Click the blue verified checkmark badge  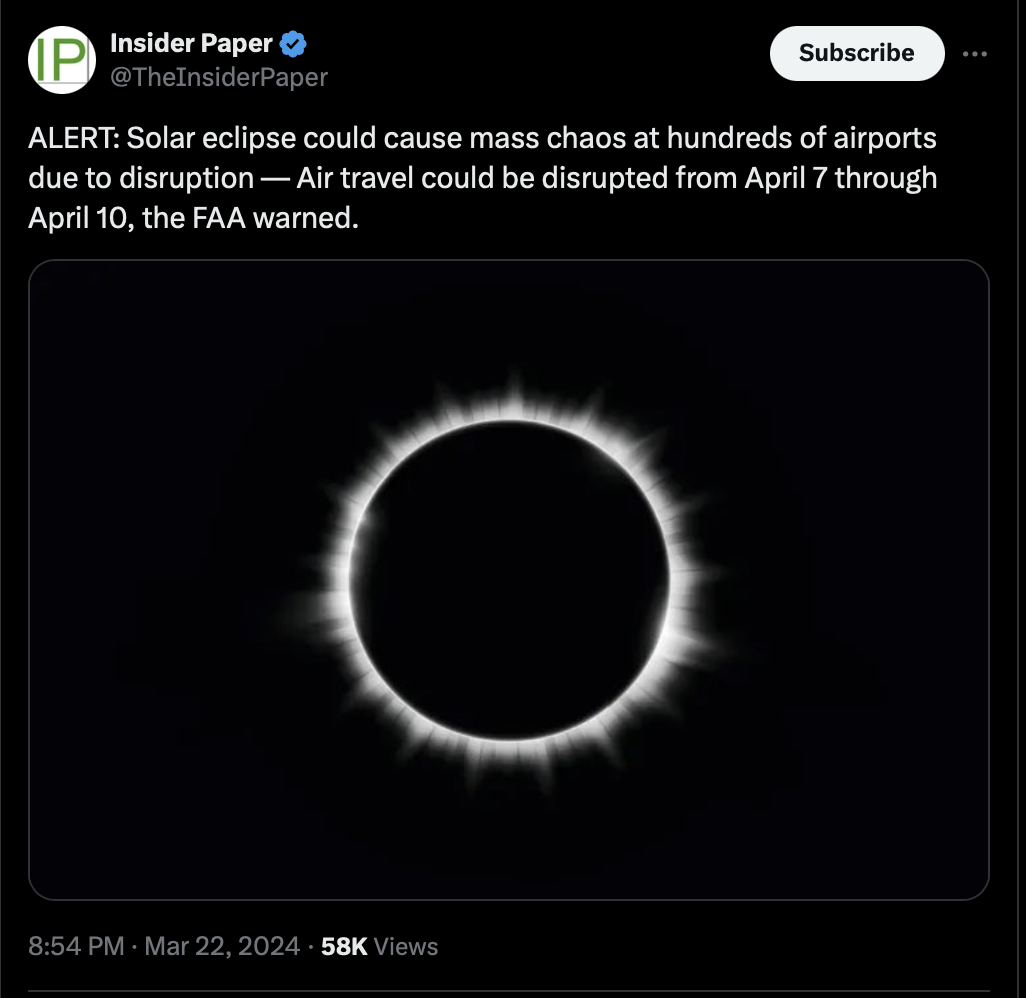(292, 44)
